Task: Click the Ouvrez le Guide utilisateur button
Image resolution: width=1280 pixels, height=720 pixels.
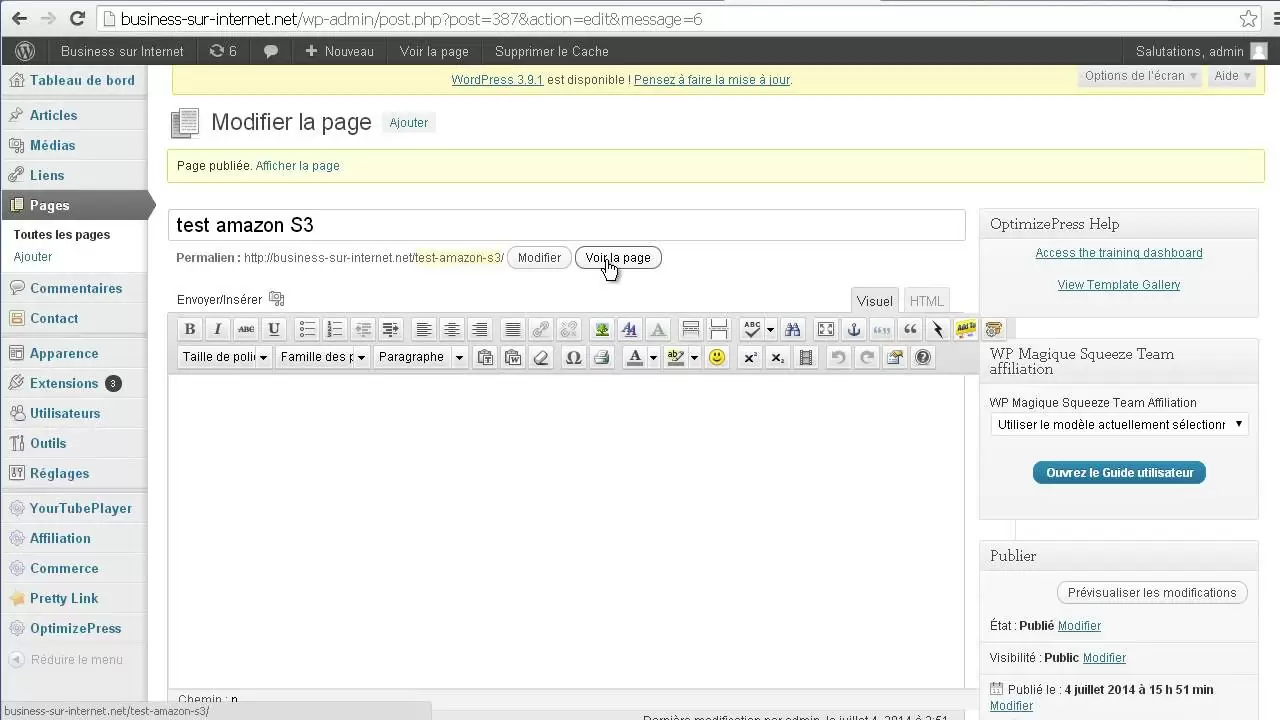Action: 1119,473
